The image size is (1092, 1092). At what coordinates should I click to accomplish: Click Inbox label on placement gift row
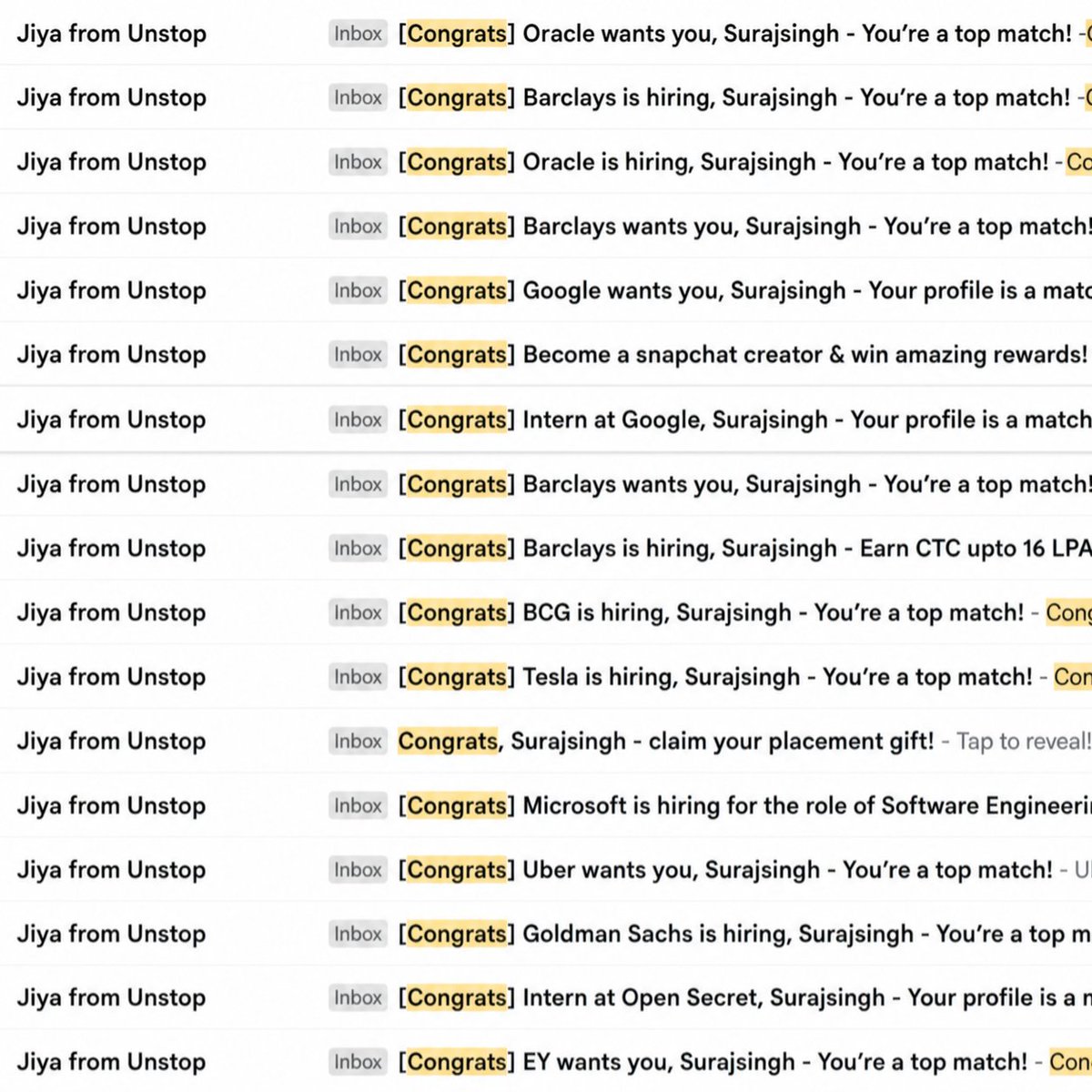(x=358, y=741)
